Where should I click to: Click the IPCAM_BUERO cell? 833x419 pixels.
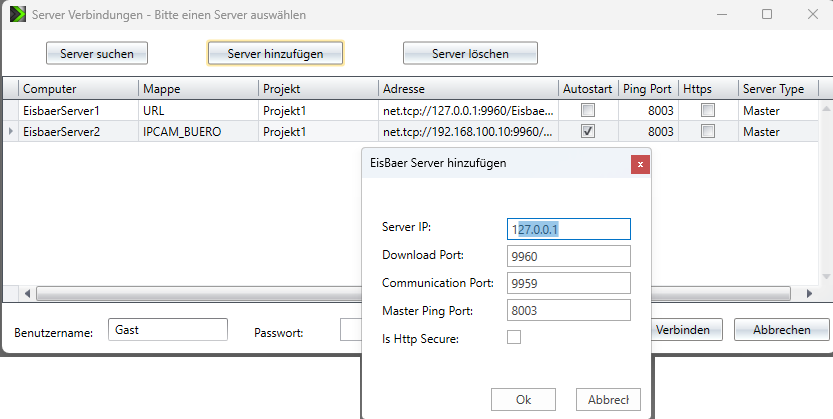[x=199, y=131]
